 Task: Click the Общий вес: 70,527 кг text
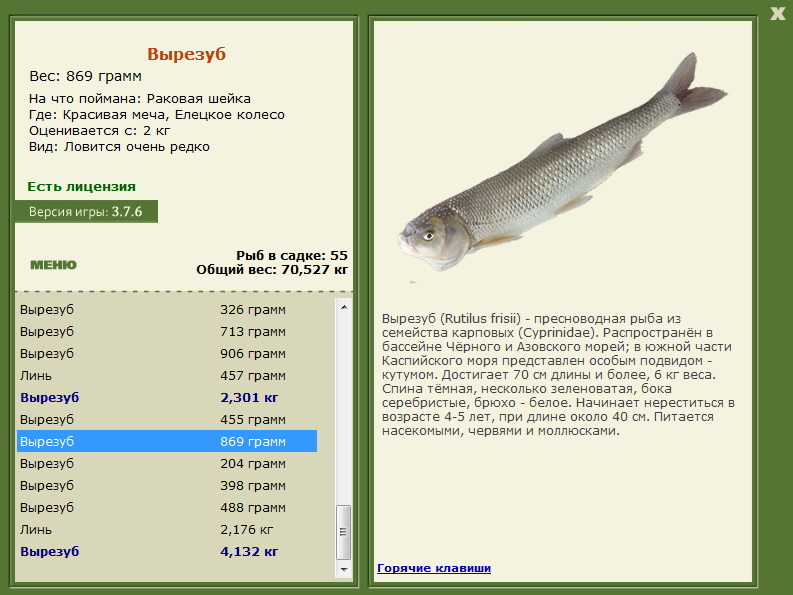click(x=272, y=270)
